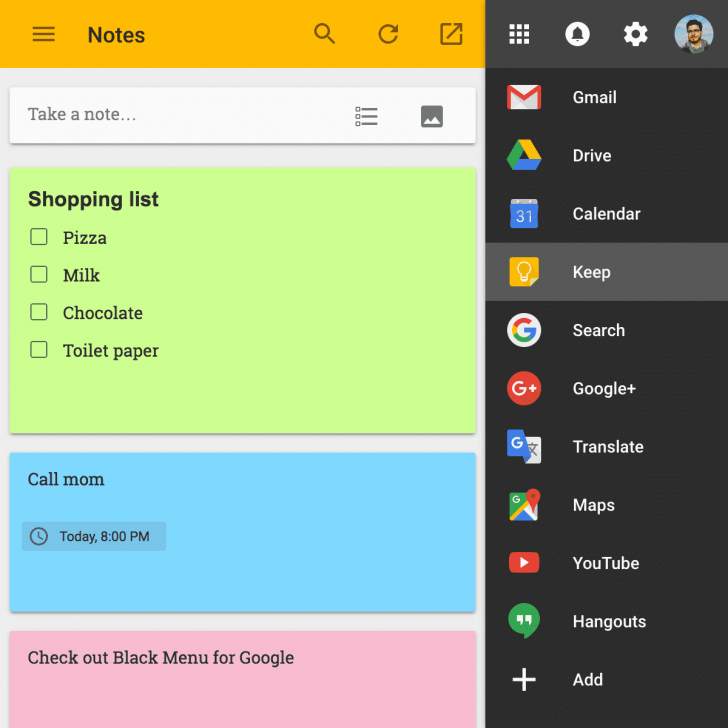Screen dimensions: 728x728
Task: Click the Drive triangle icon
Action: [x=524, y=155]
